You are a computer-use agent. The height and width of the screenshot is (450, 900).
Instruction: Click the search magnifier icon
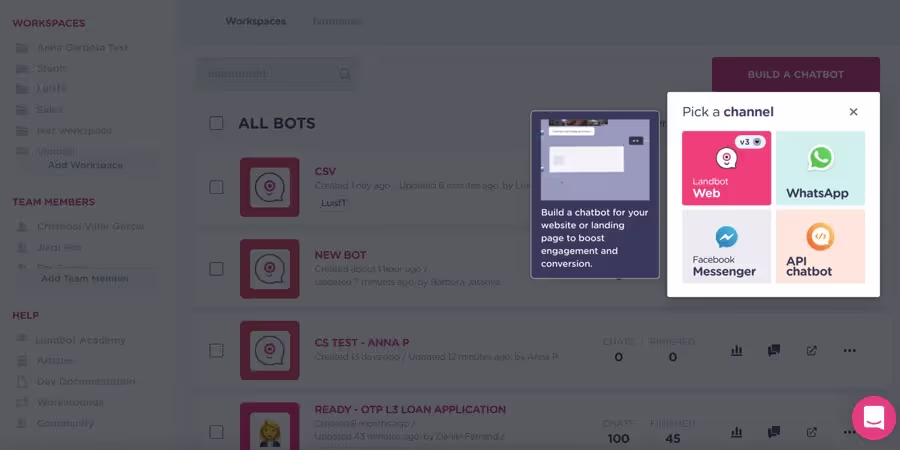(344, 73)
